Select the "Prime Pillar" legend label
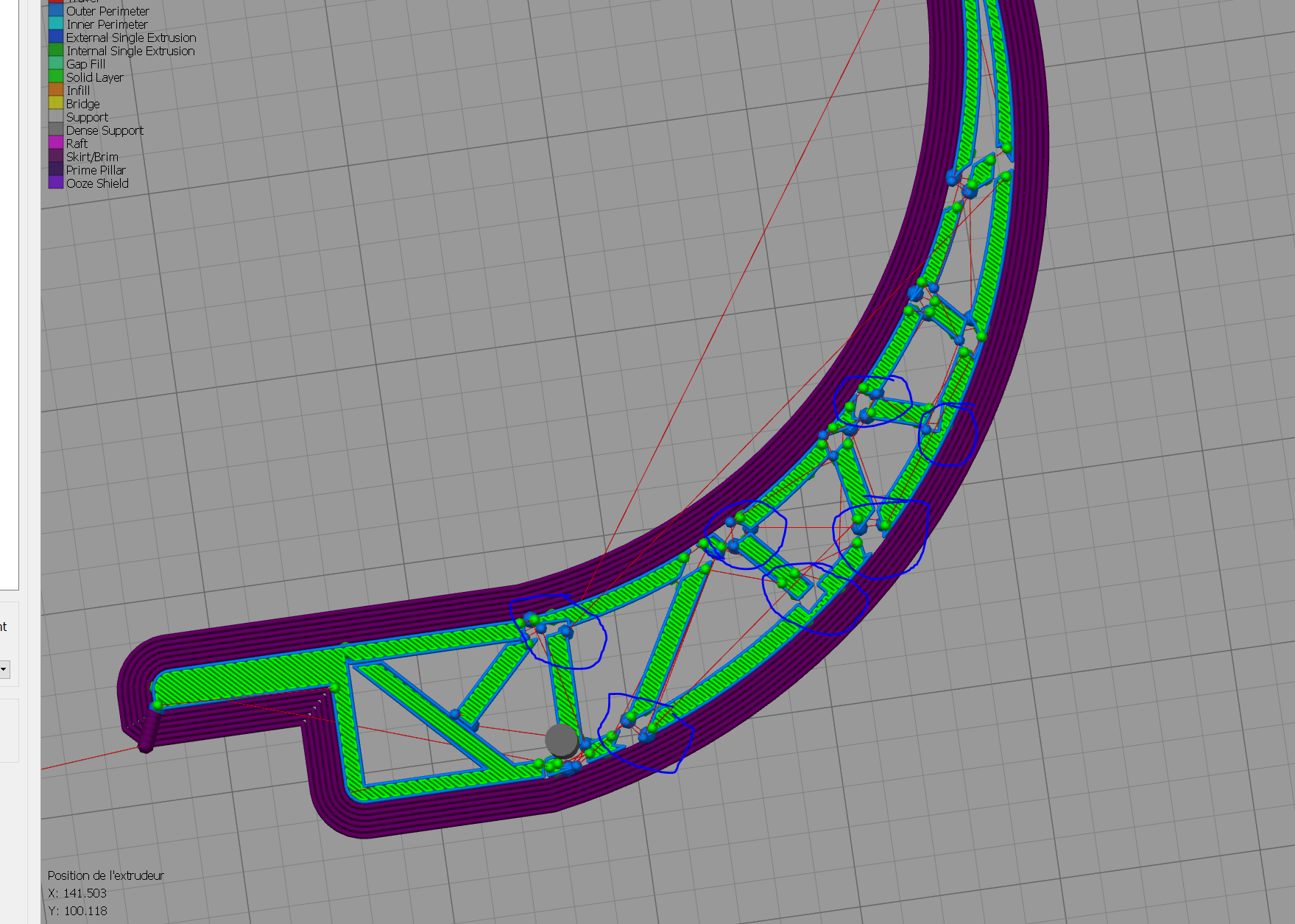The width and height of the screenshot is (1295, 924). (x=96, y=170)
